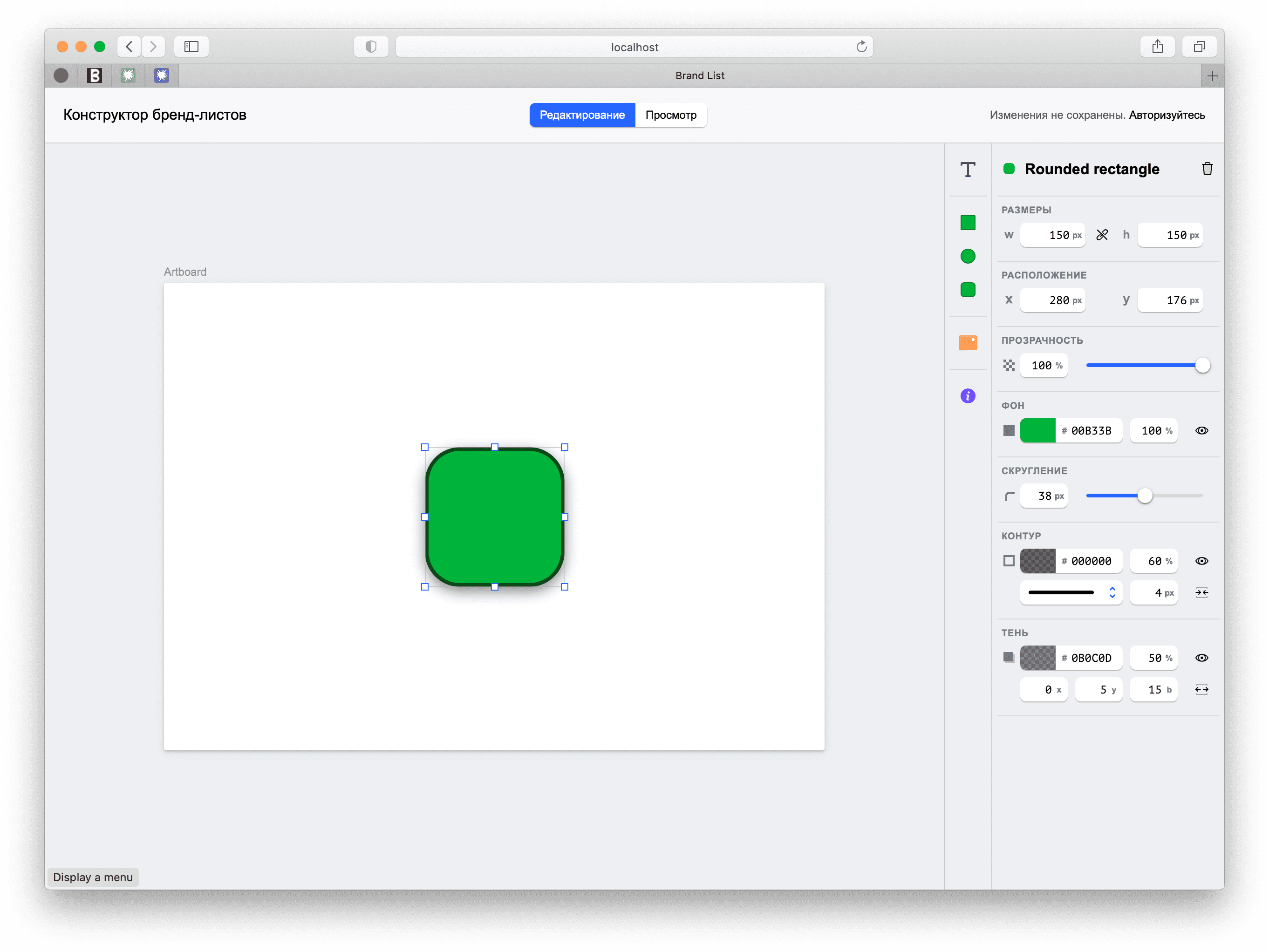The width and height of the screenshot is (1269, 952).
Task: Toggle contour visibility eye icon
Action: (x=1201, y=560)
